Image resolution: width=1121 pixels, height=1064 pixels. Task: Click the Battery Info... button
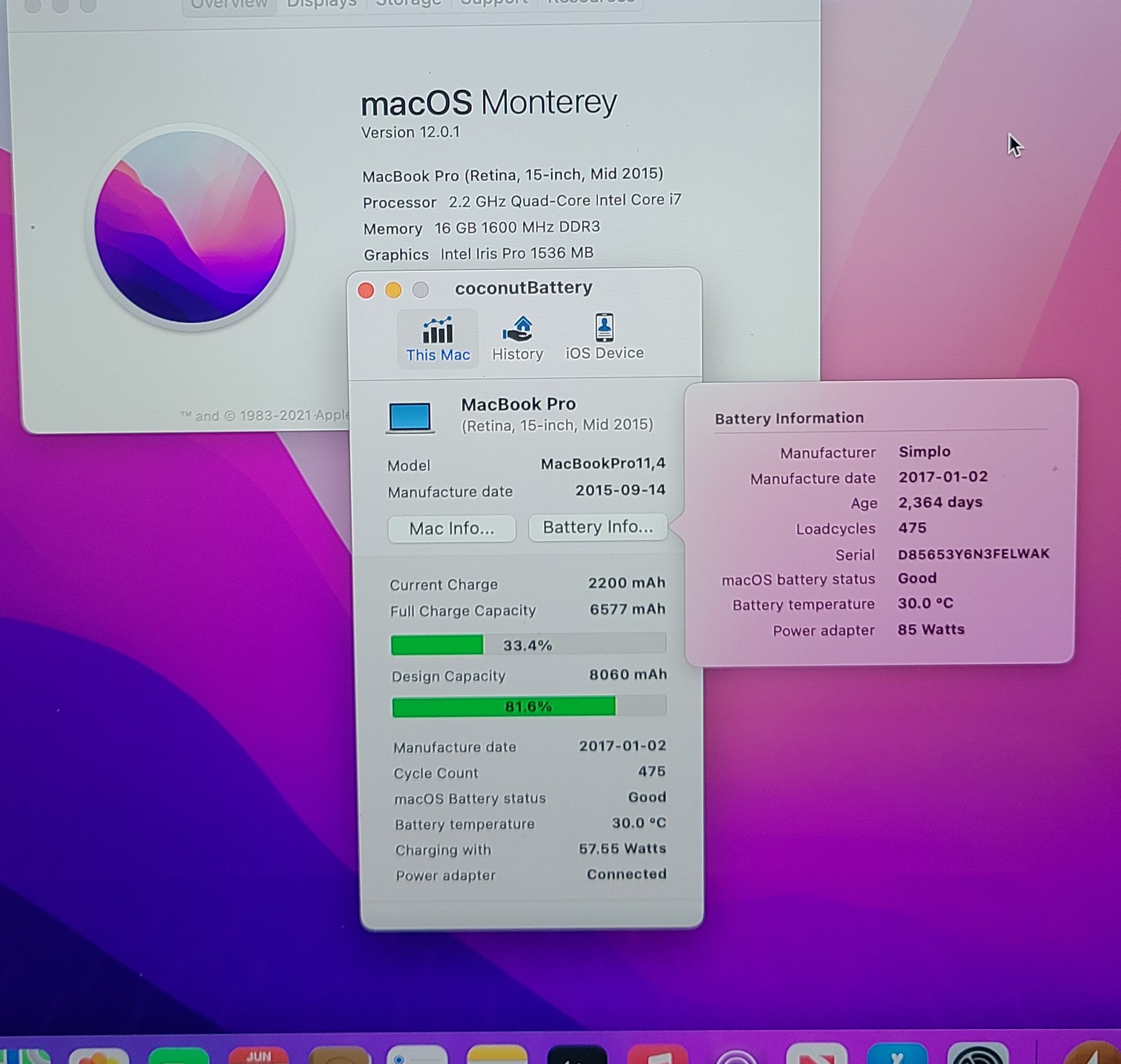pyautogui.click(x=598, y=527)
